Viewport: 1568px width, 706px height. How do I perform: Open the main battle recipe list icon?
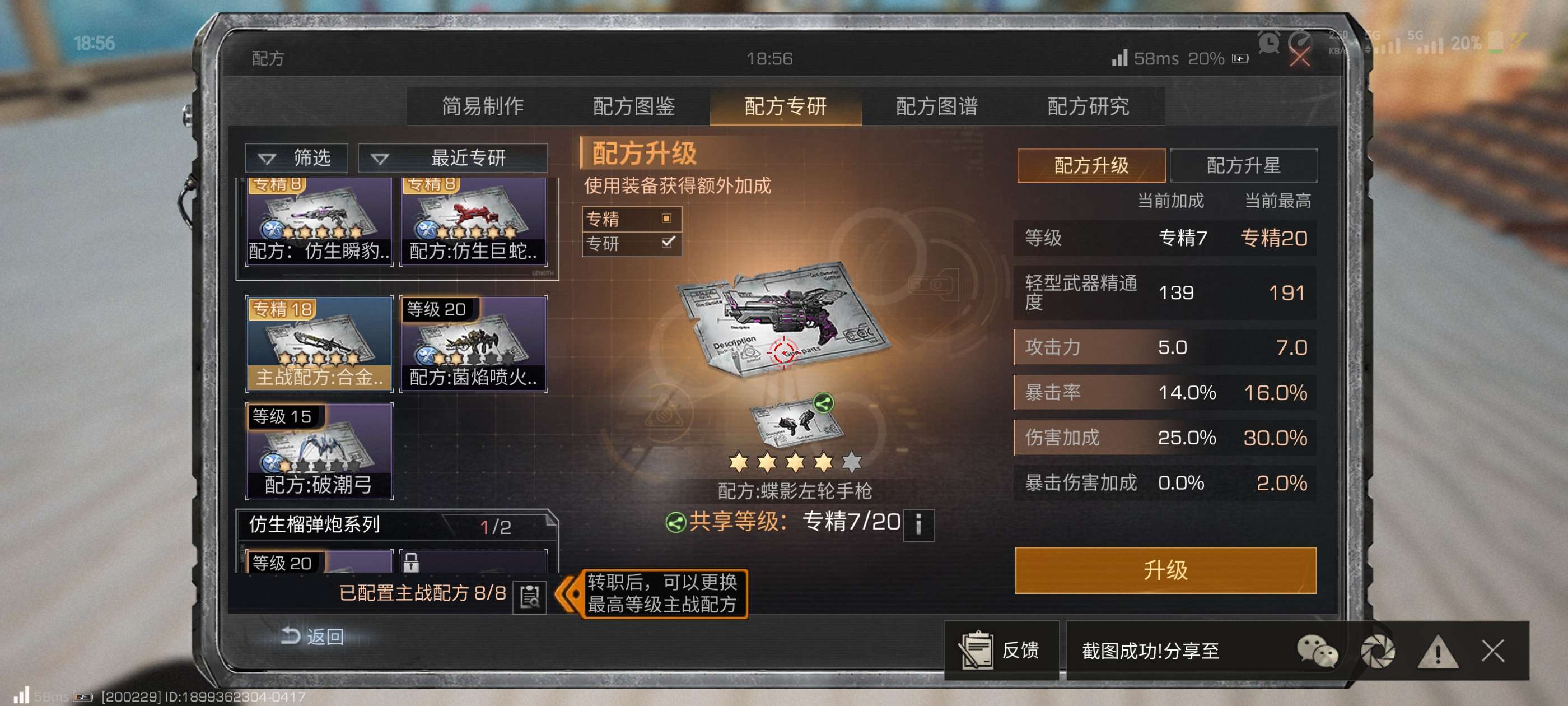point(530,596)
